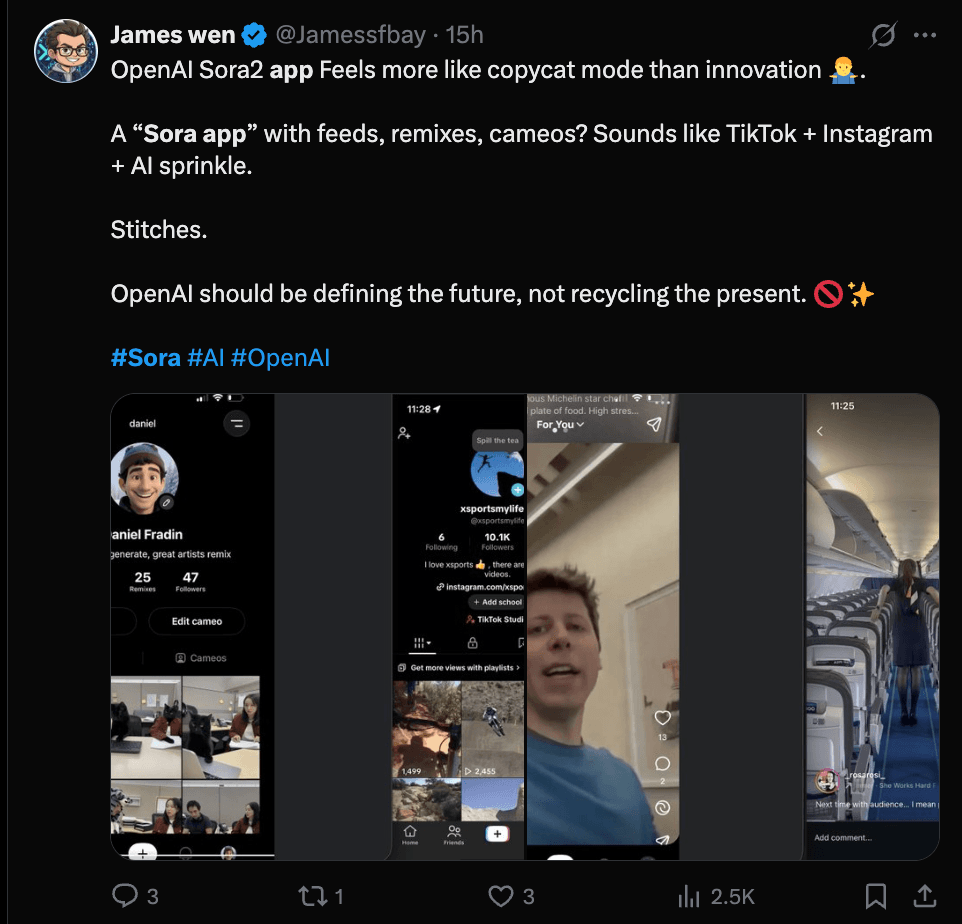Open the three-dot more options menu
The width and height of the screenshot is (962, 924).
pos(925,35)
